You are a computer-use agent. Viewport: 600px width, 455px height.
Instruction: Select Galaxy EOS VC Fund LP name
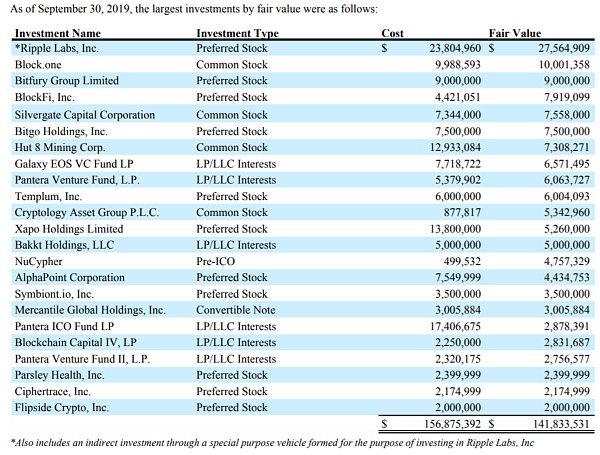pos(71,162)
